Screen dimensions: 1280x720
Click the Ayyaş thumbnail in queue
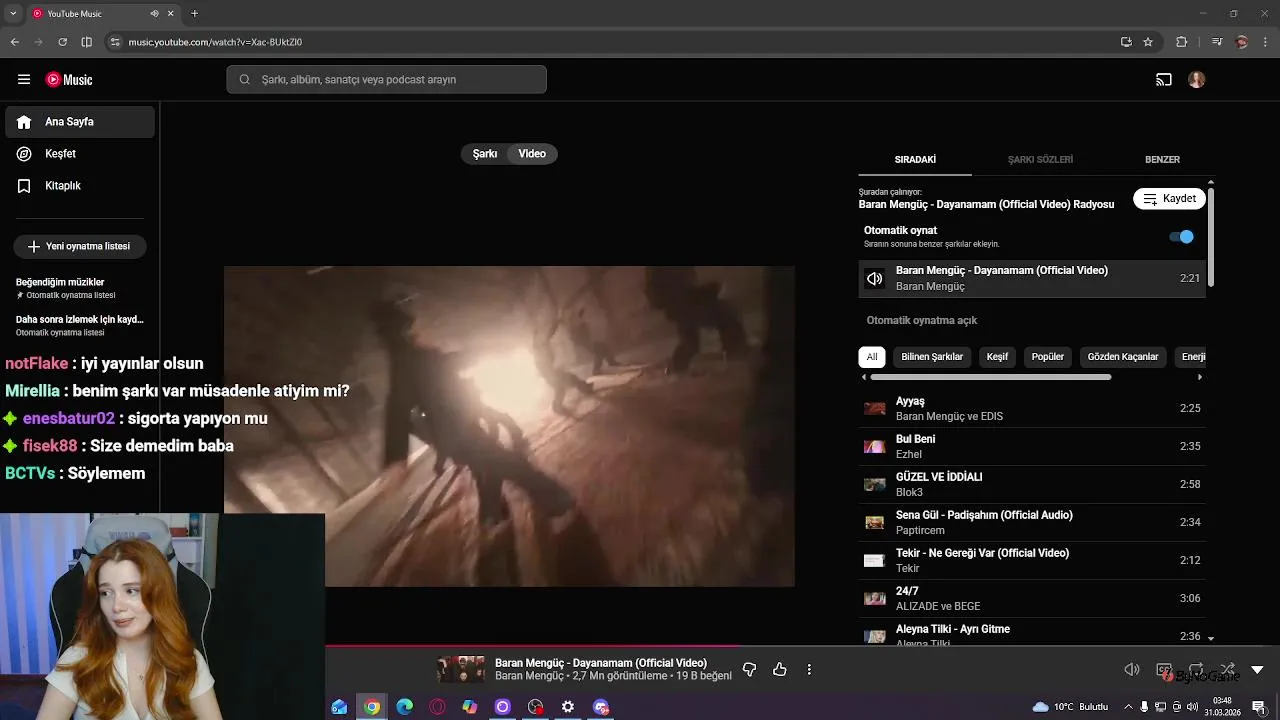tap(875, 408)
